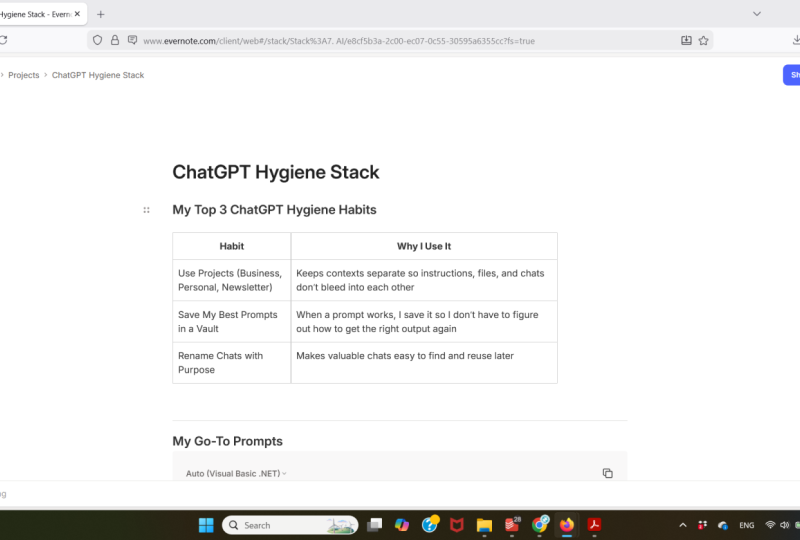Click the OneDrive cloud tray icon
Viewport: 800px width, 540px height.
click(x=722, y=525)
